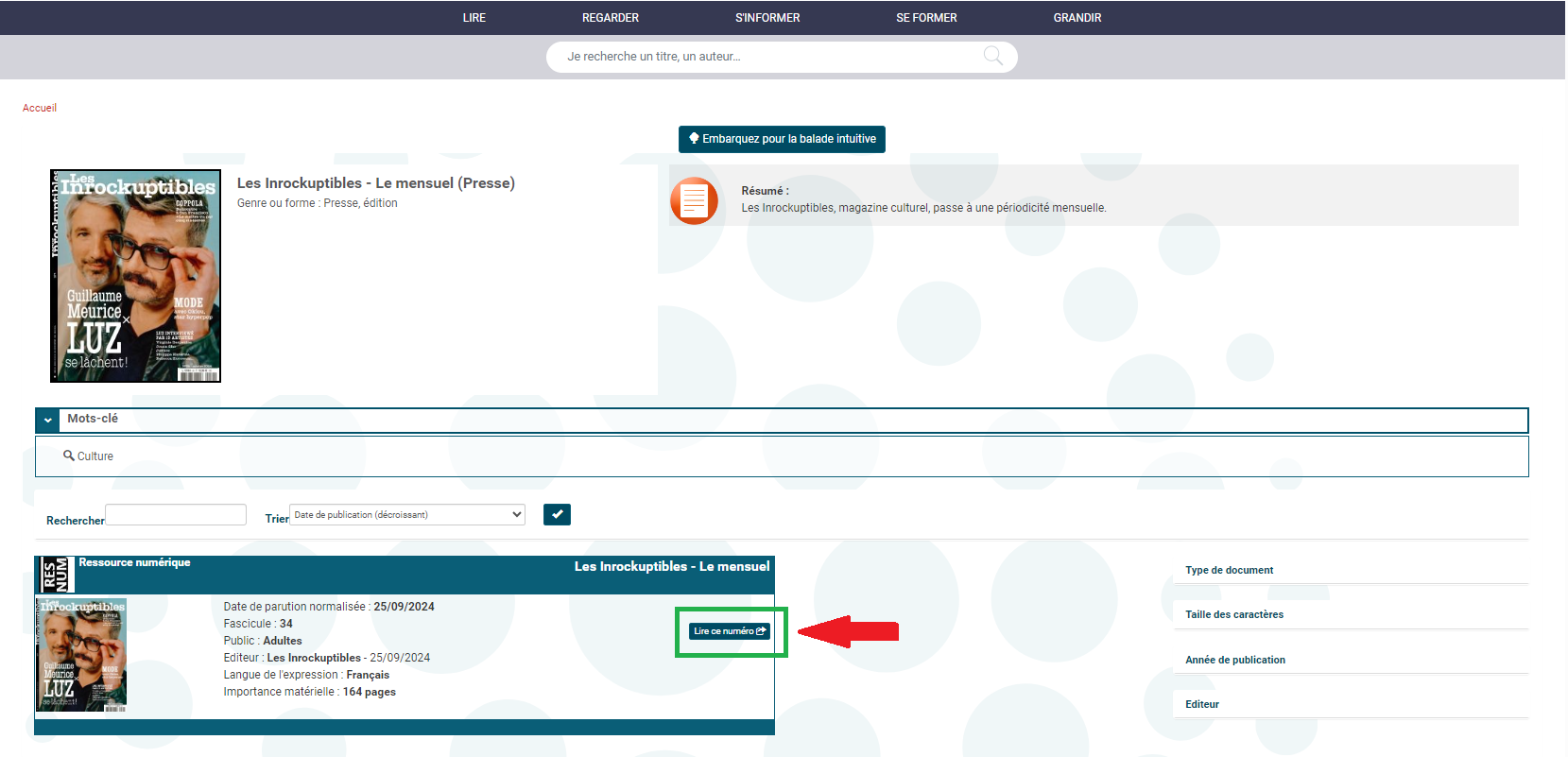Open the REGARDER menu
1568x757 pixels.
610,18
